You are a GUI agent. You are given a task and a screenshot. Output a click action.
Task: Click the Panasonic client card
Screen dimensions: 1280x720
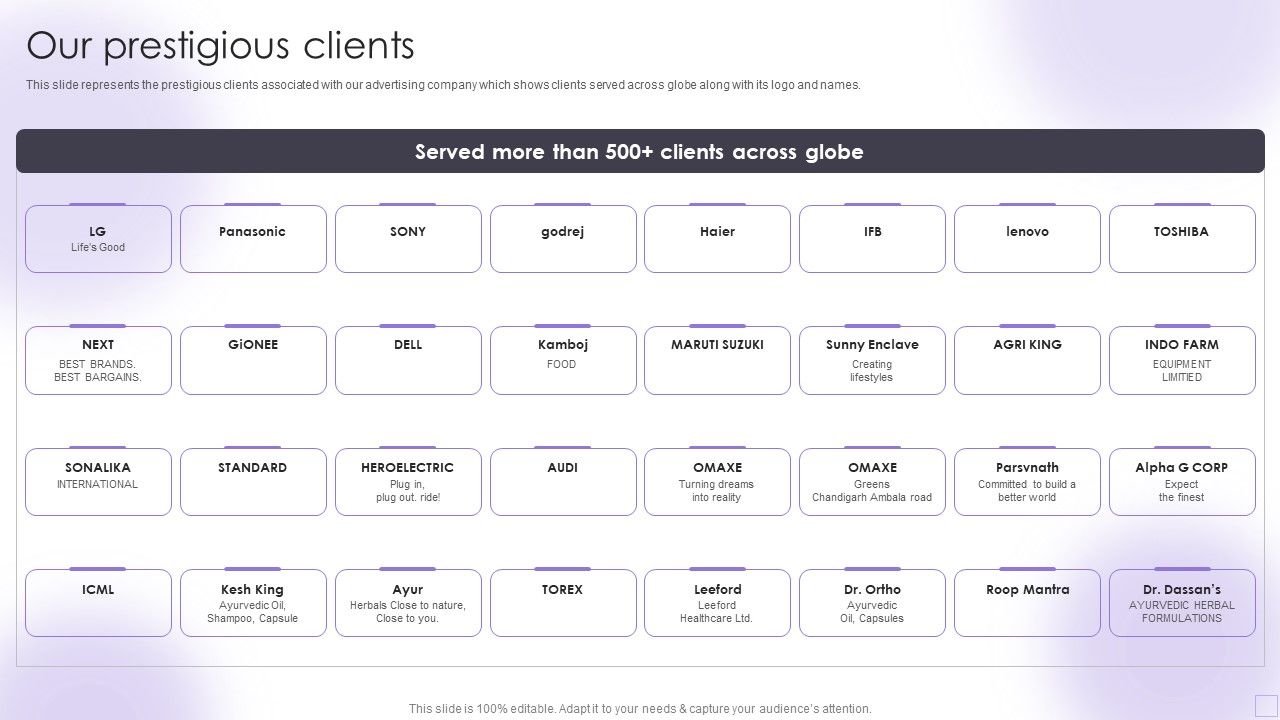[x=253, y=239]
